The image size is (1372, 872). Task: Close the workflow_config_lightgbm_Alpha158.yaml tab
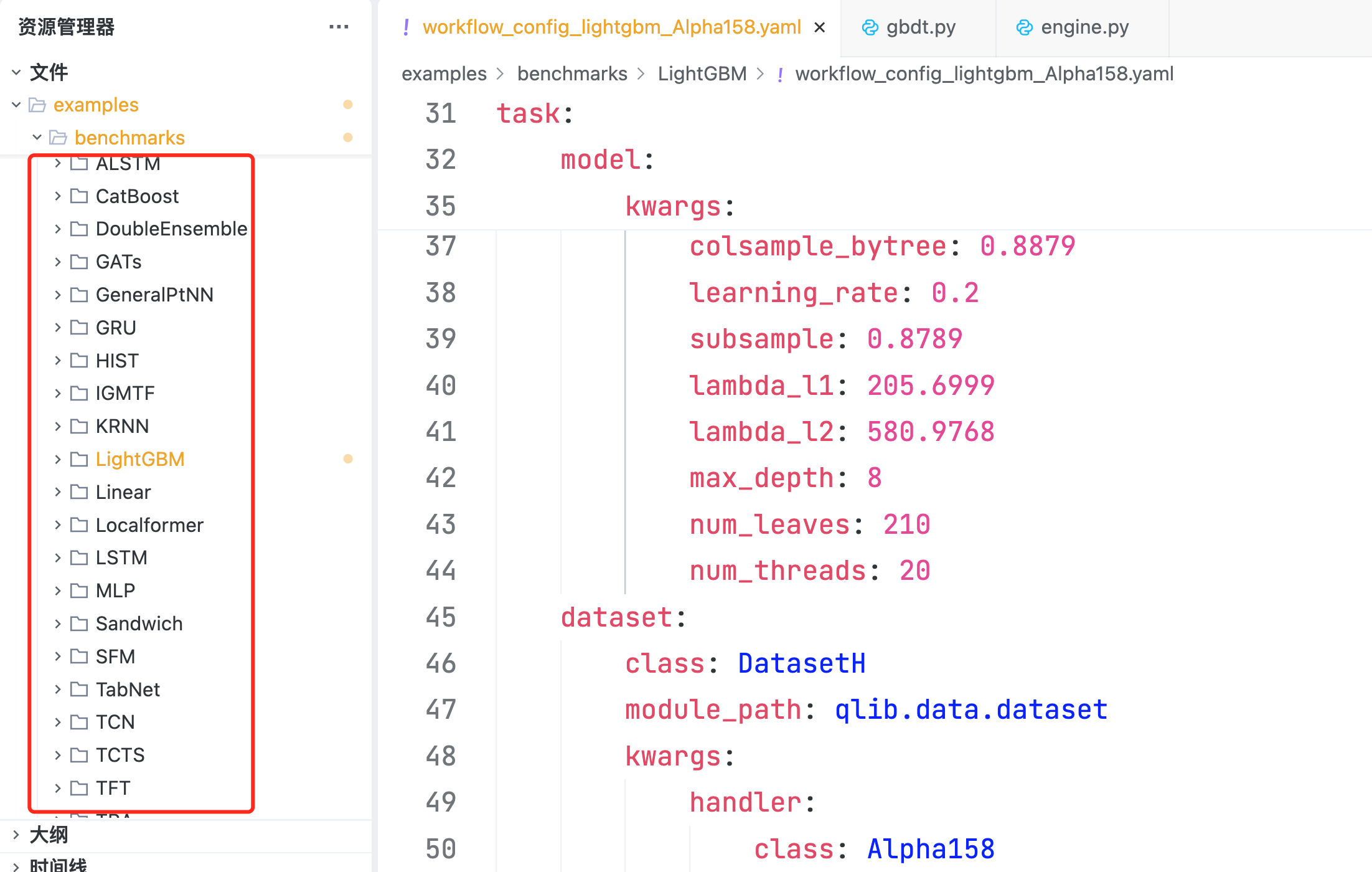click(820, 27)
